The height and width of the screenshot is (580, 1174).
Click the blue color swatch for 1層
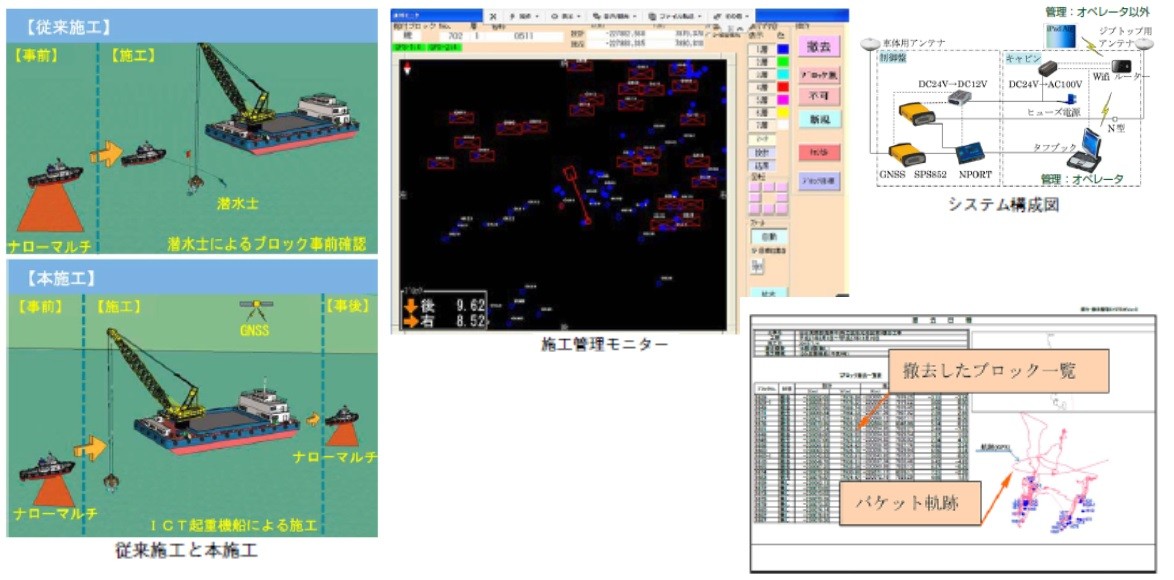[783, 49]
